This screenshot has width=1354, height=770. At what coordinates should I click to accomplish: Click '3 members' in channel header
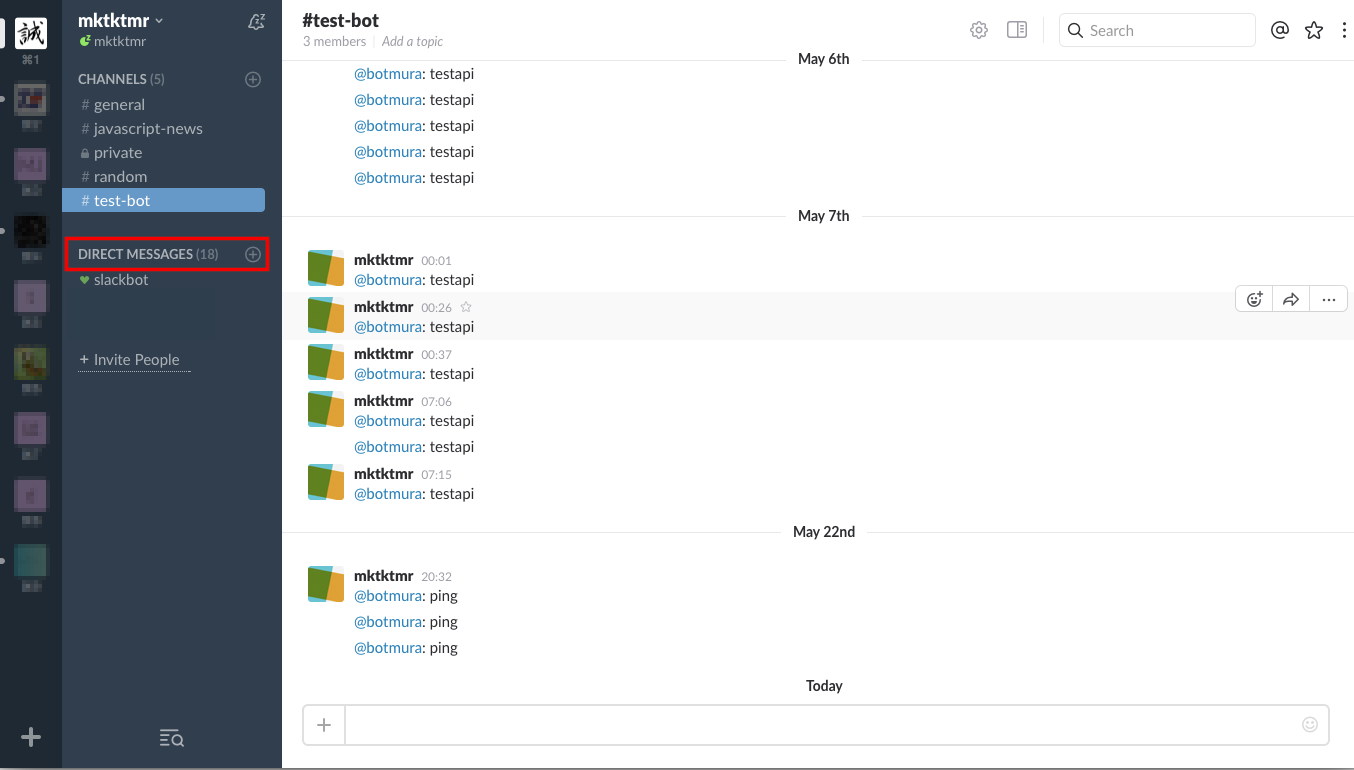click(x=335, y=42)
